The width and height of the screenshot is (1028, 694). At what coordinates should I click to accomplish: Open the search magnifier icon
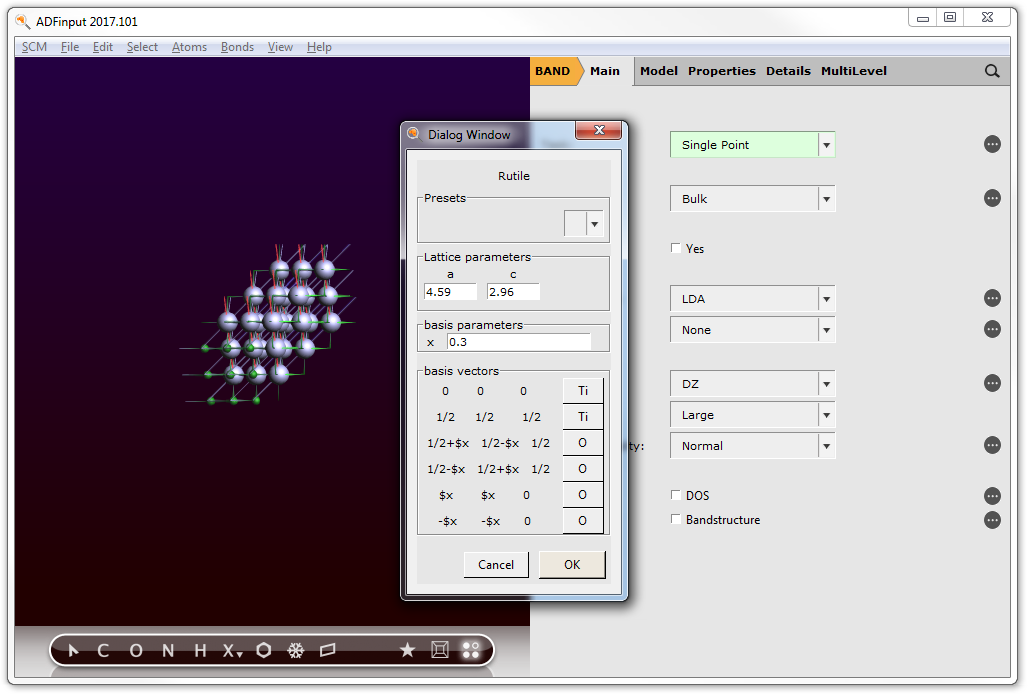tap(992, 71)
